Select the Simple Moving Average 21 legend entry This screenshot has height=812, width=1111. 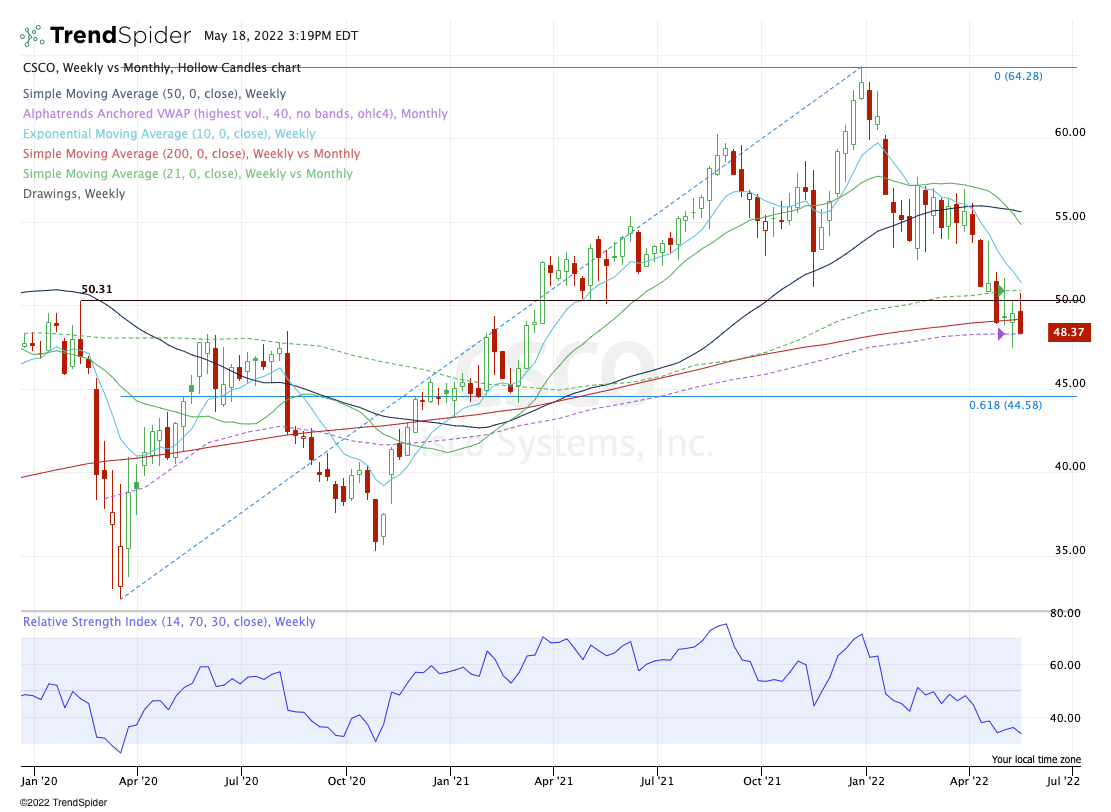(x=187, y=174)
